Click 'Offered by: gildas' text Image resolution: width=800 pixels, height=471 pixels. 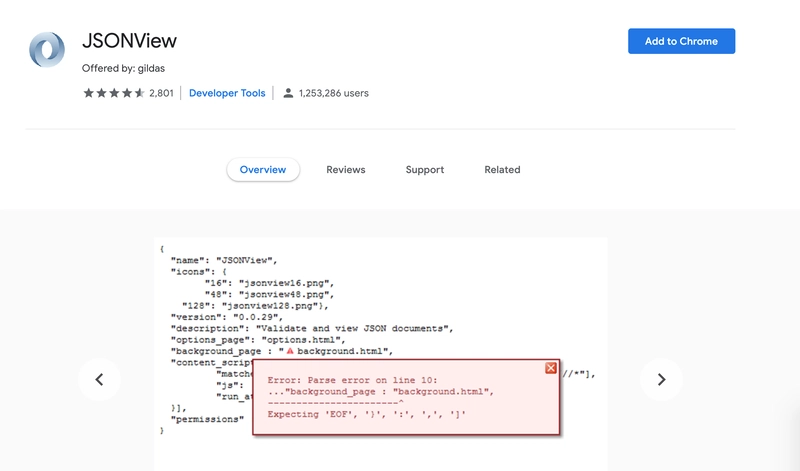[123, 68]
